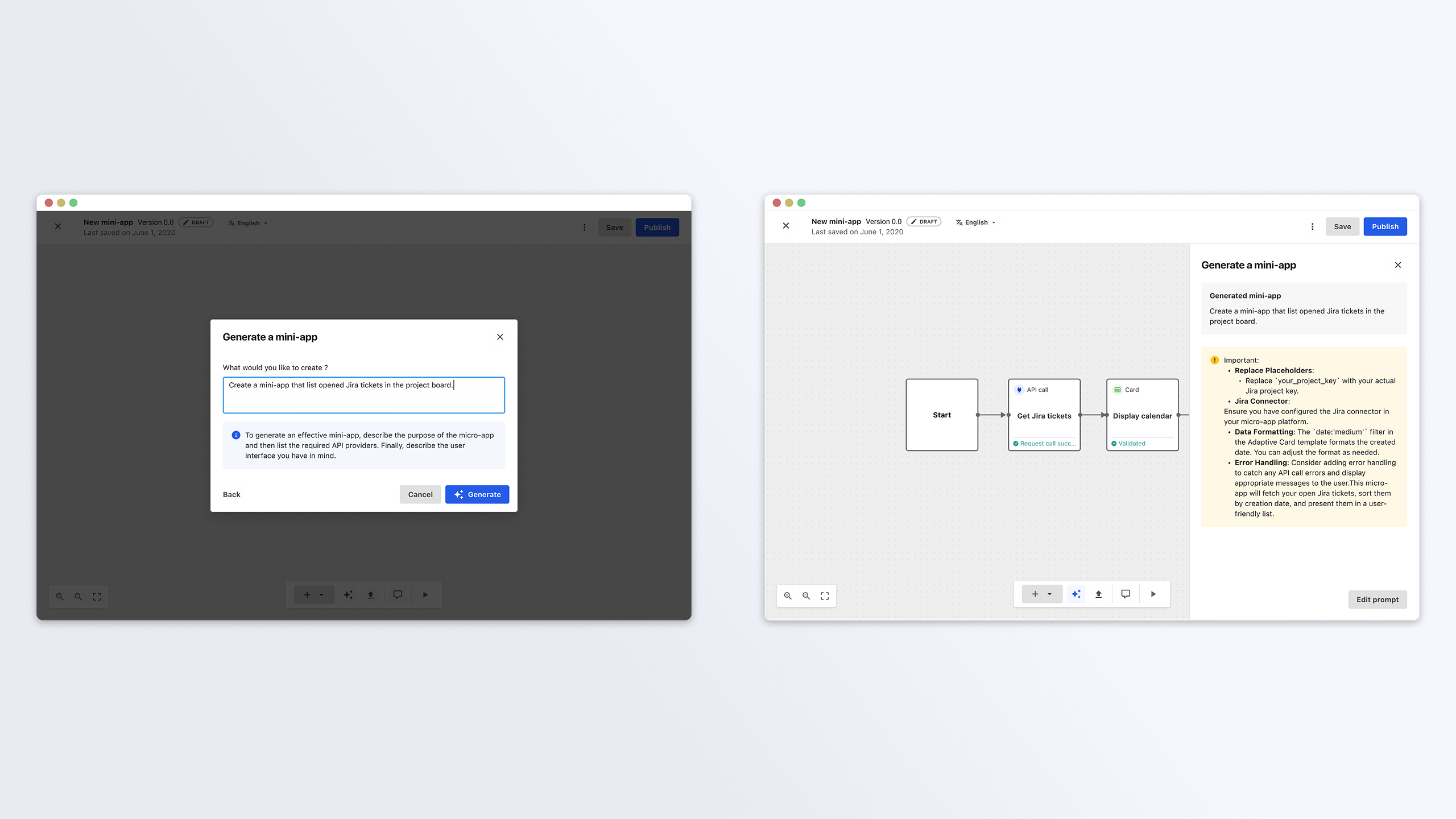Click Cancel in the dialog
Viewport: 1456px width, 819px height.
420,494
